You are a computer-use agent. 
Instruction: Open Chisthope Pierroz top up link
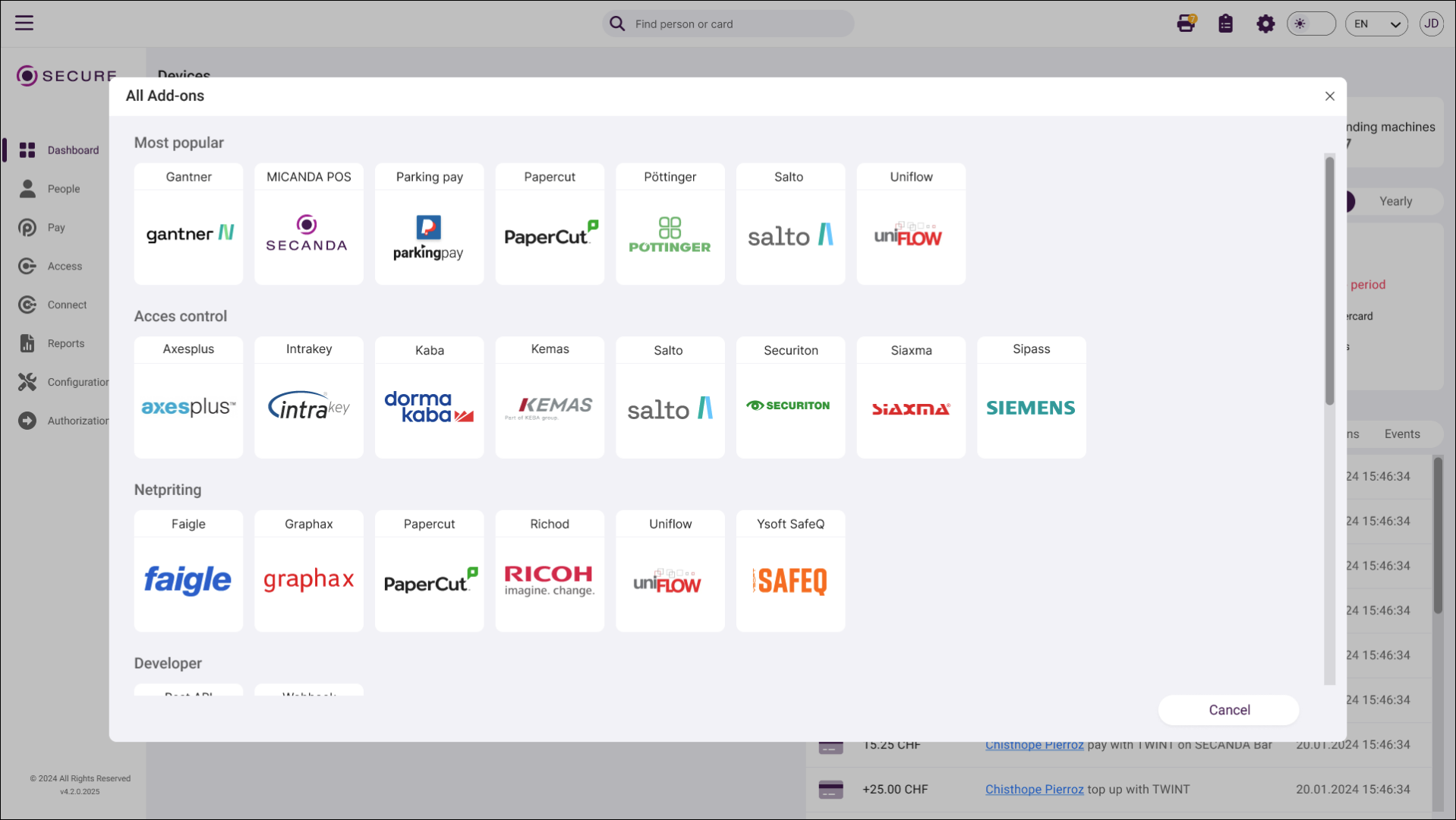coord(1034,790)
